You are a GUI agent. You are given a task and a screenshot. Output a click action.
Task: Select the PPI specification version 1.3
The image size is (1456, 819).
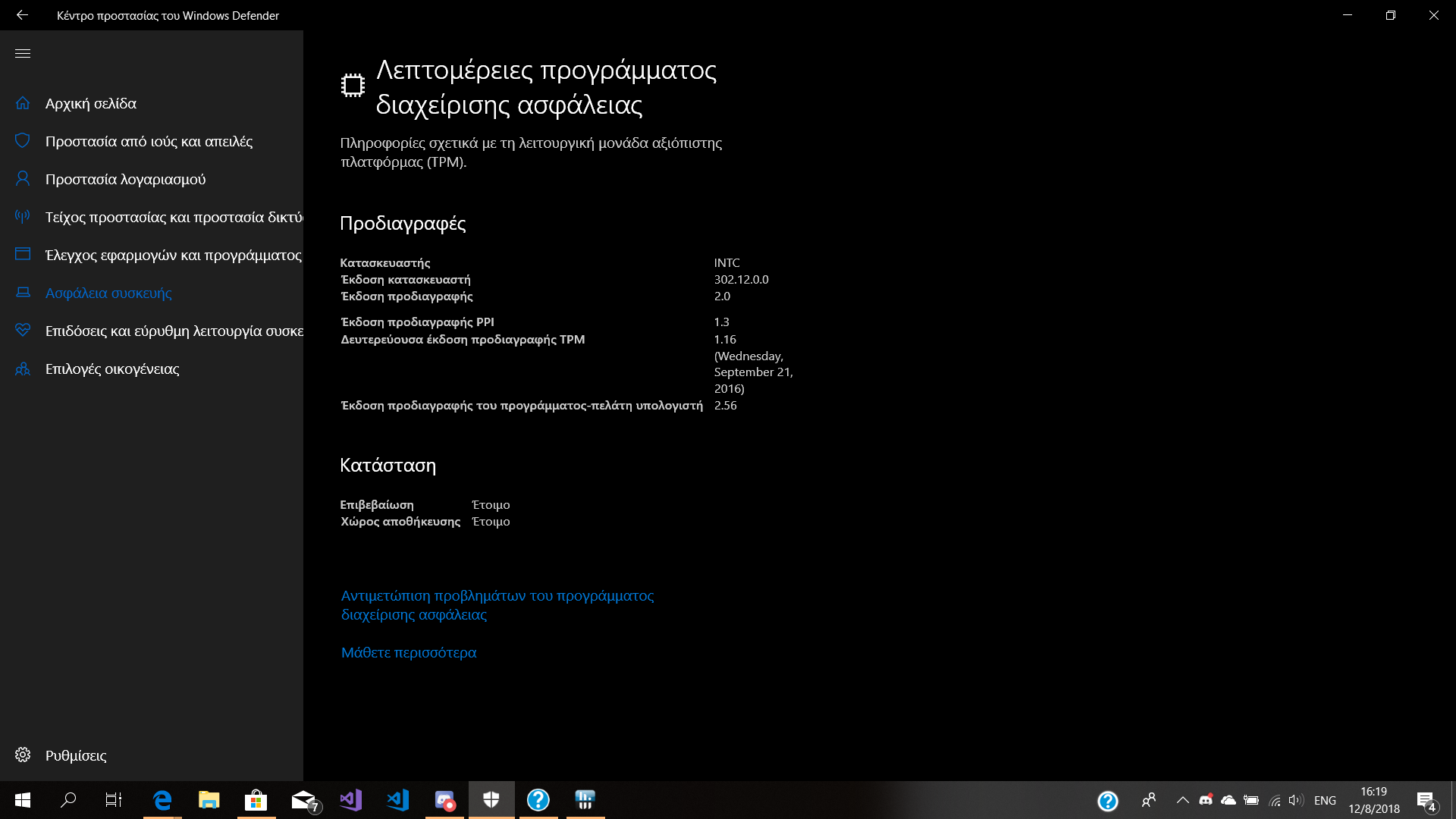coord(721,322)
